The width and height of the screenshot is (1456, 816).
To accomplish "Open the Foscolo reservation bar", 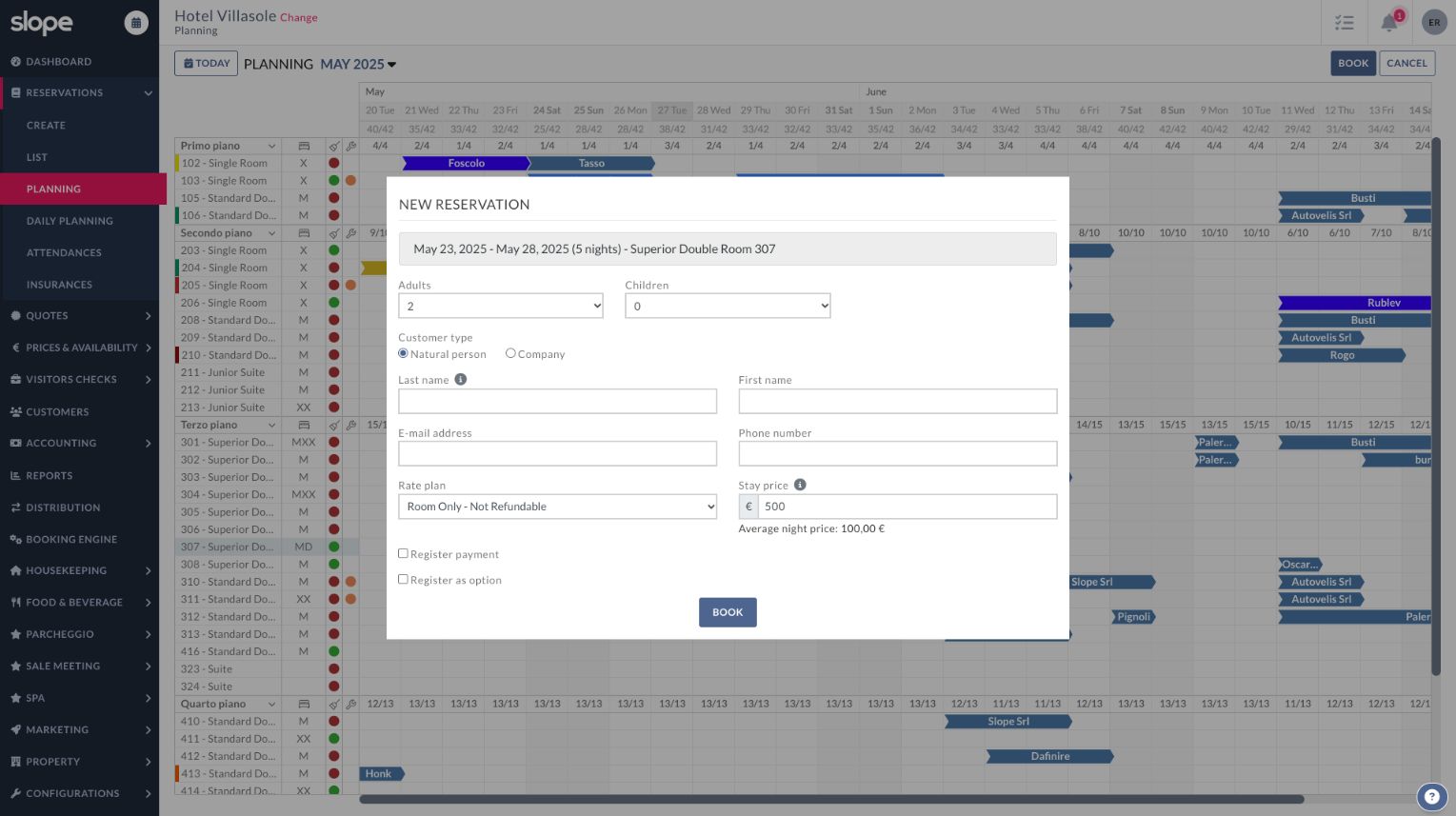I will (x=466, y=164).
